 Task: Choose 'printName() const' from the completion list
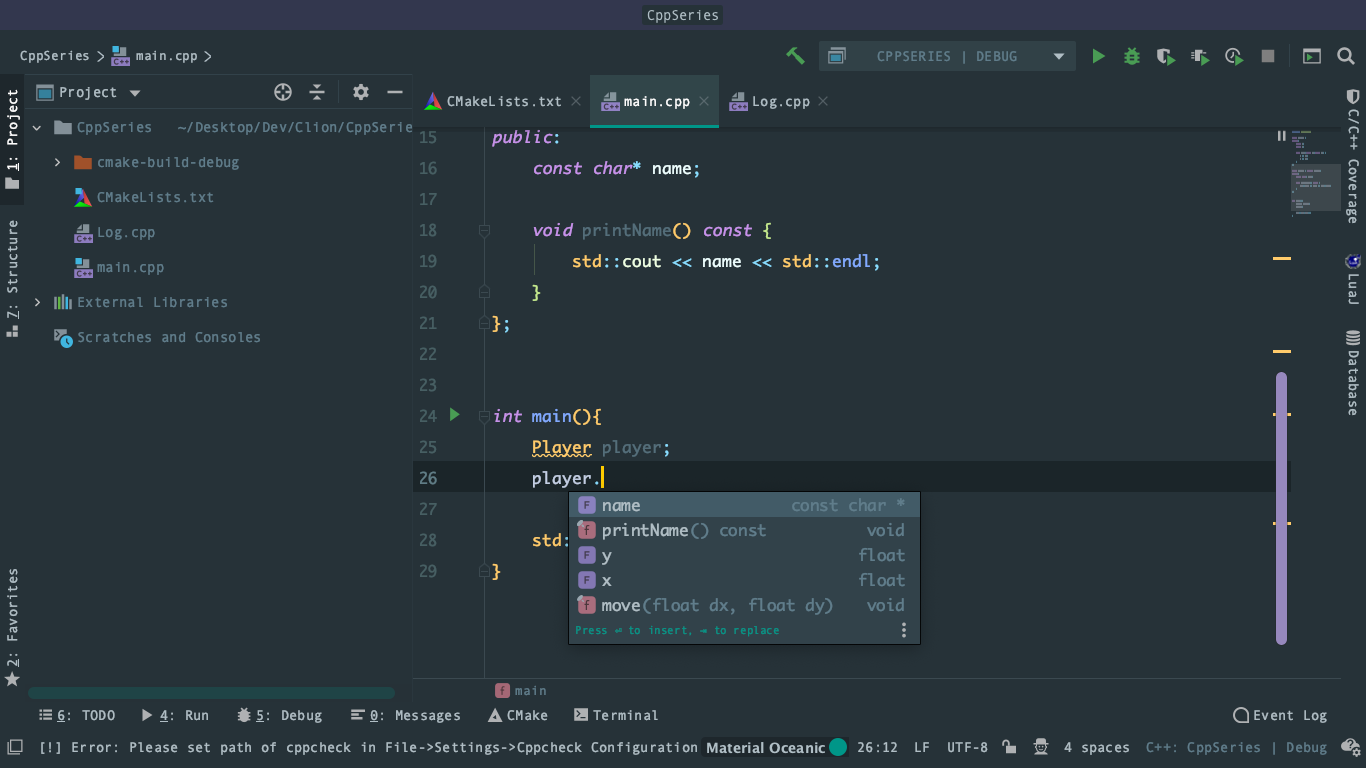pos(744,530)
